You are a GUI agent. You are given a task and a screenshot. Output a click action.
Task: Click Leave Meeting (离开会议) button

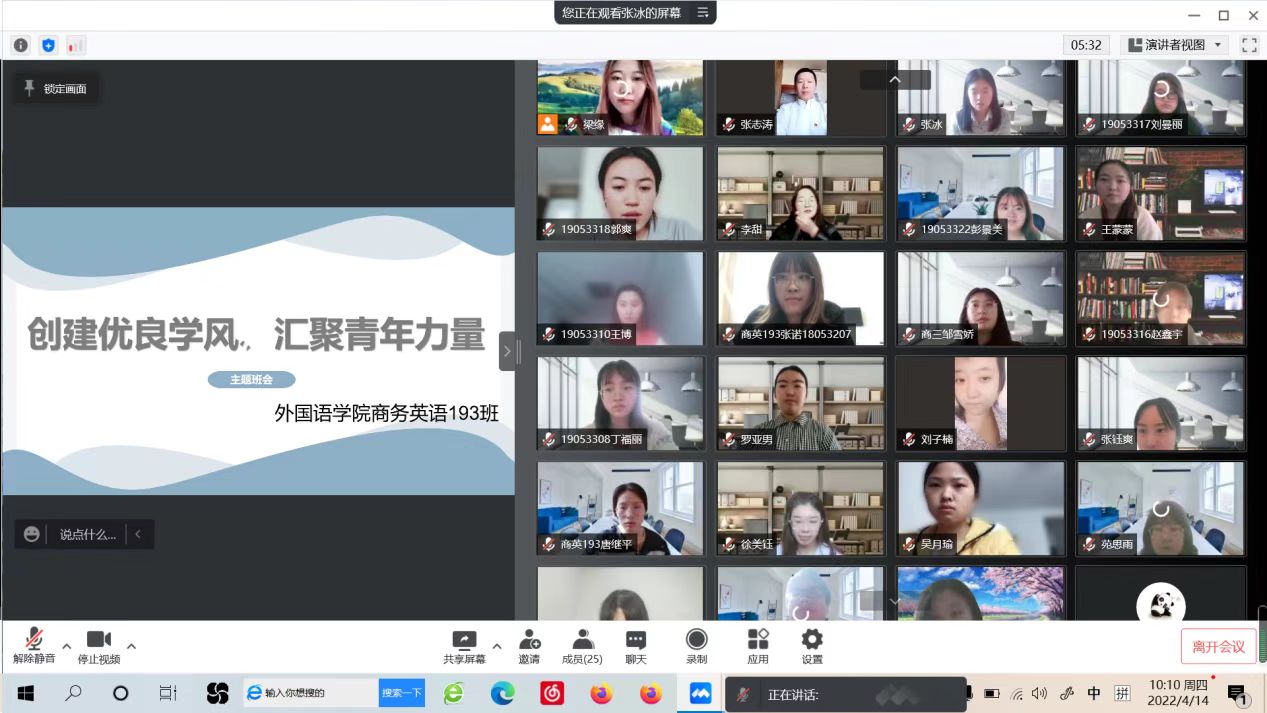1218,647
